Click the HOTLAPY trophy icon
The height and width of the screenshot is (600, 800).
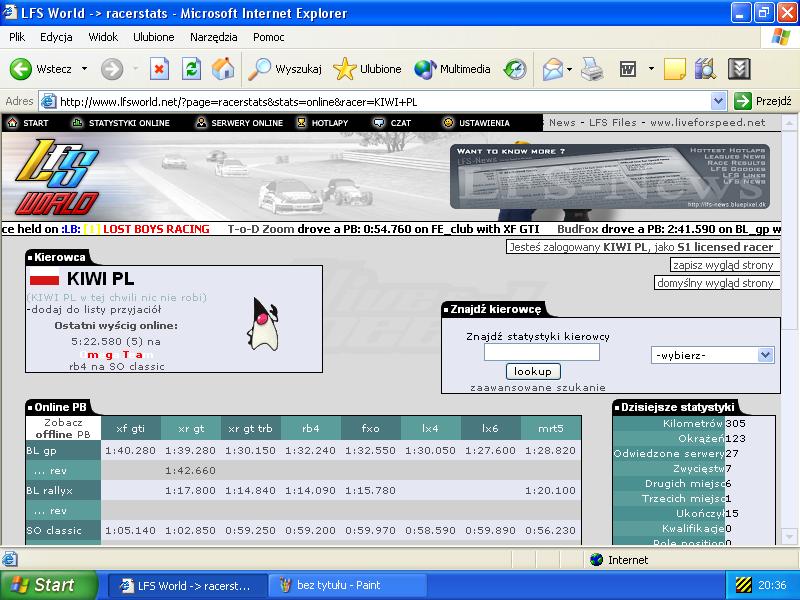(x=302, y=122)
